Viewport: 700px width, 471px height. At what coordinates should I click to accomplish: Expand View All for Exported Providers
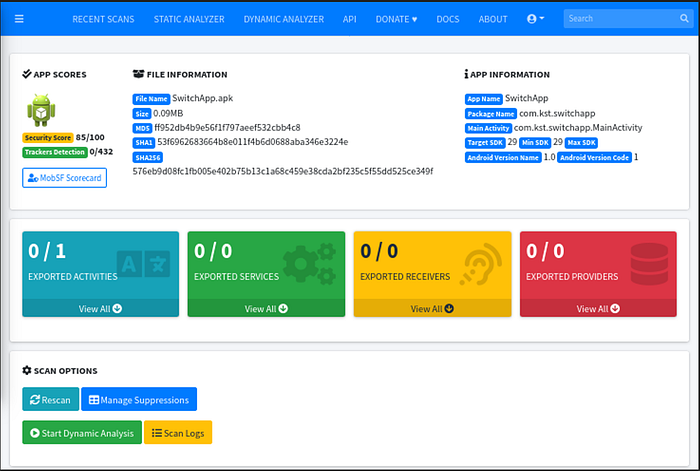(x=598, y=308)
